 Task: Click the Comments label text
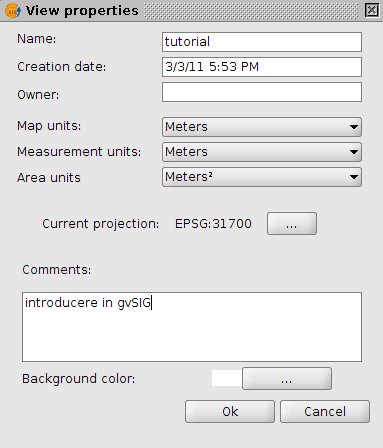pos(57,269)
